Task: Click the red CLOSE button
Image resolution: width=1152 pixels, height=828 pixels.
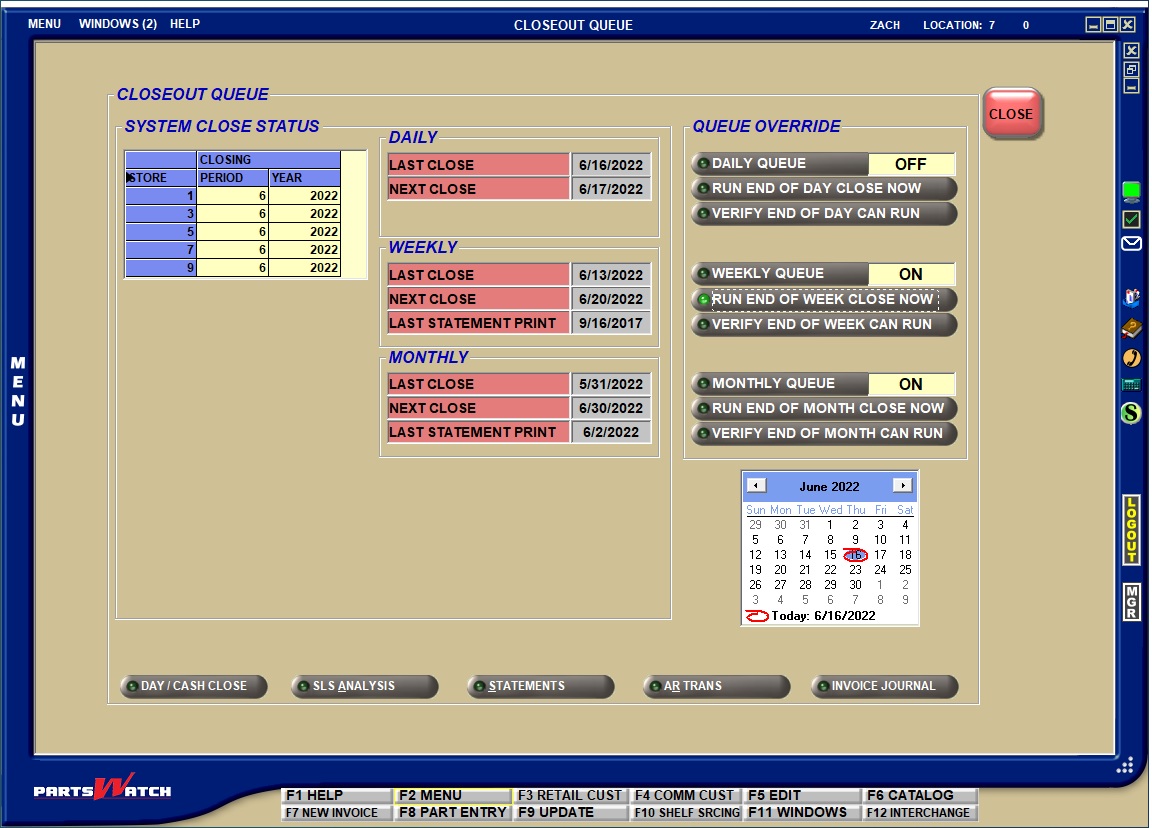Action: tap(1012, 114)
